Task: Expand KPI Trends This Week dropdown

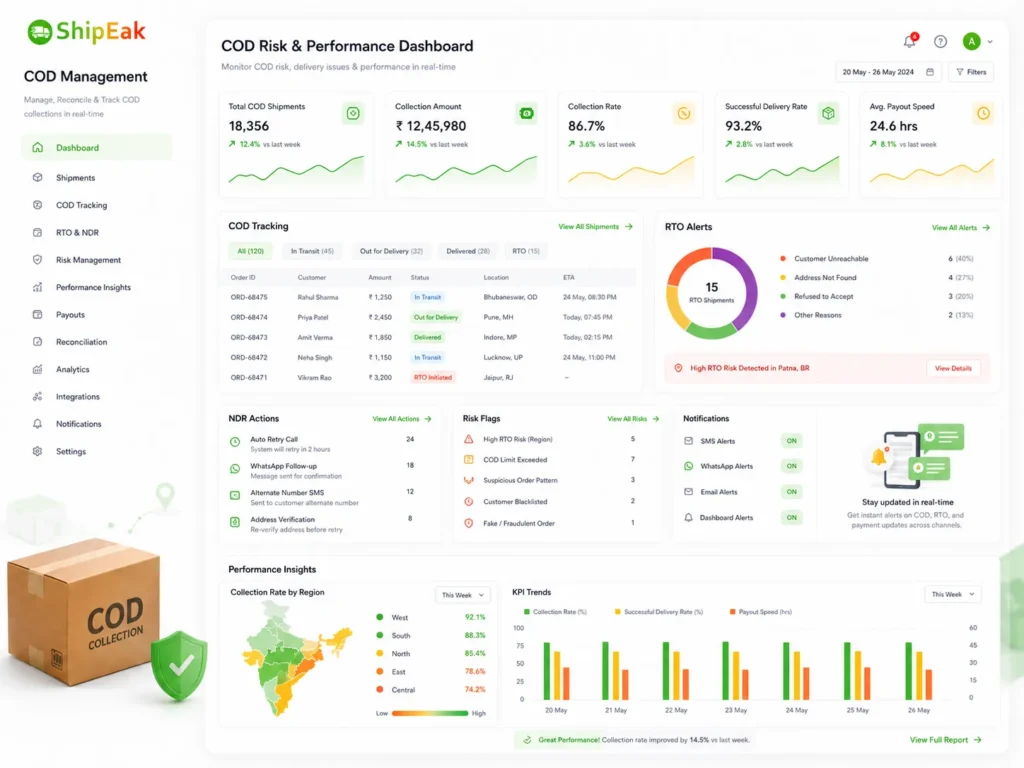Action: click(953, 594)
